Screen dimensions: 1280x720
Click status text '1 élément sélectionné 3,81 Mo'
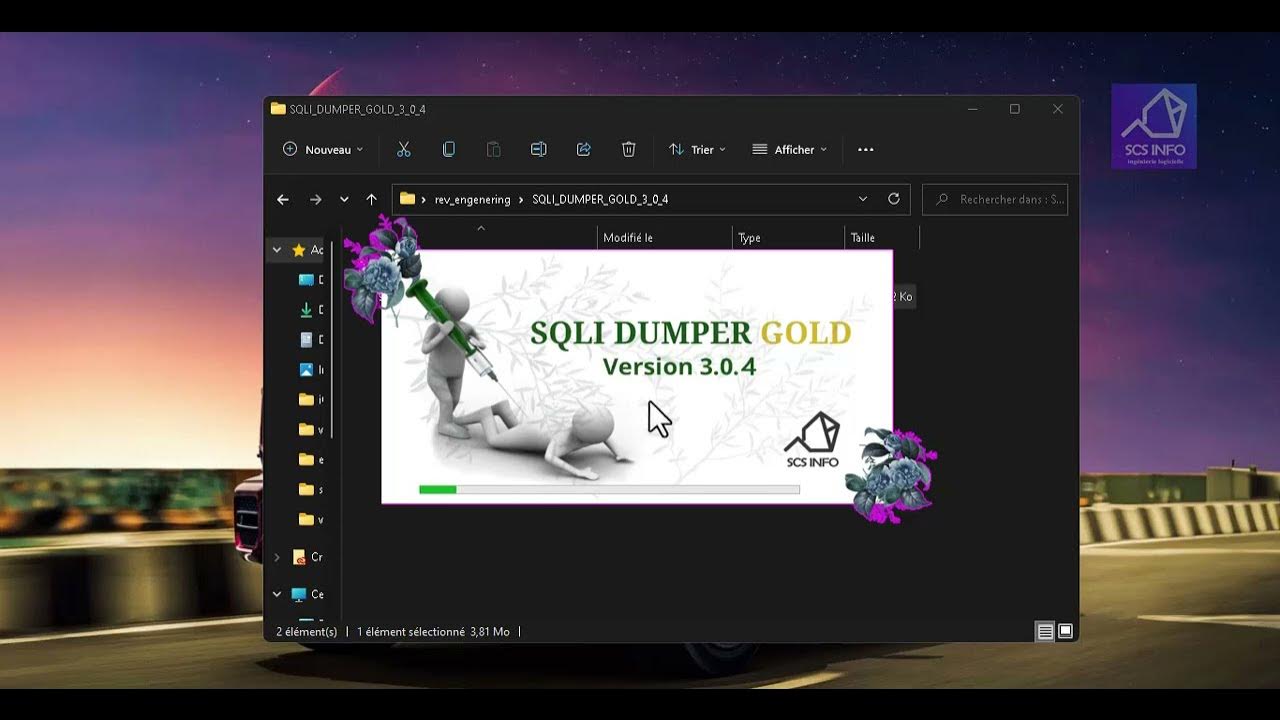click(433, 632)
